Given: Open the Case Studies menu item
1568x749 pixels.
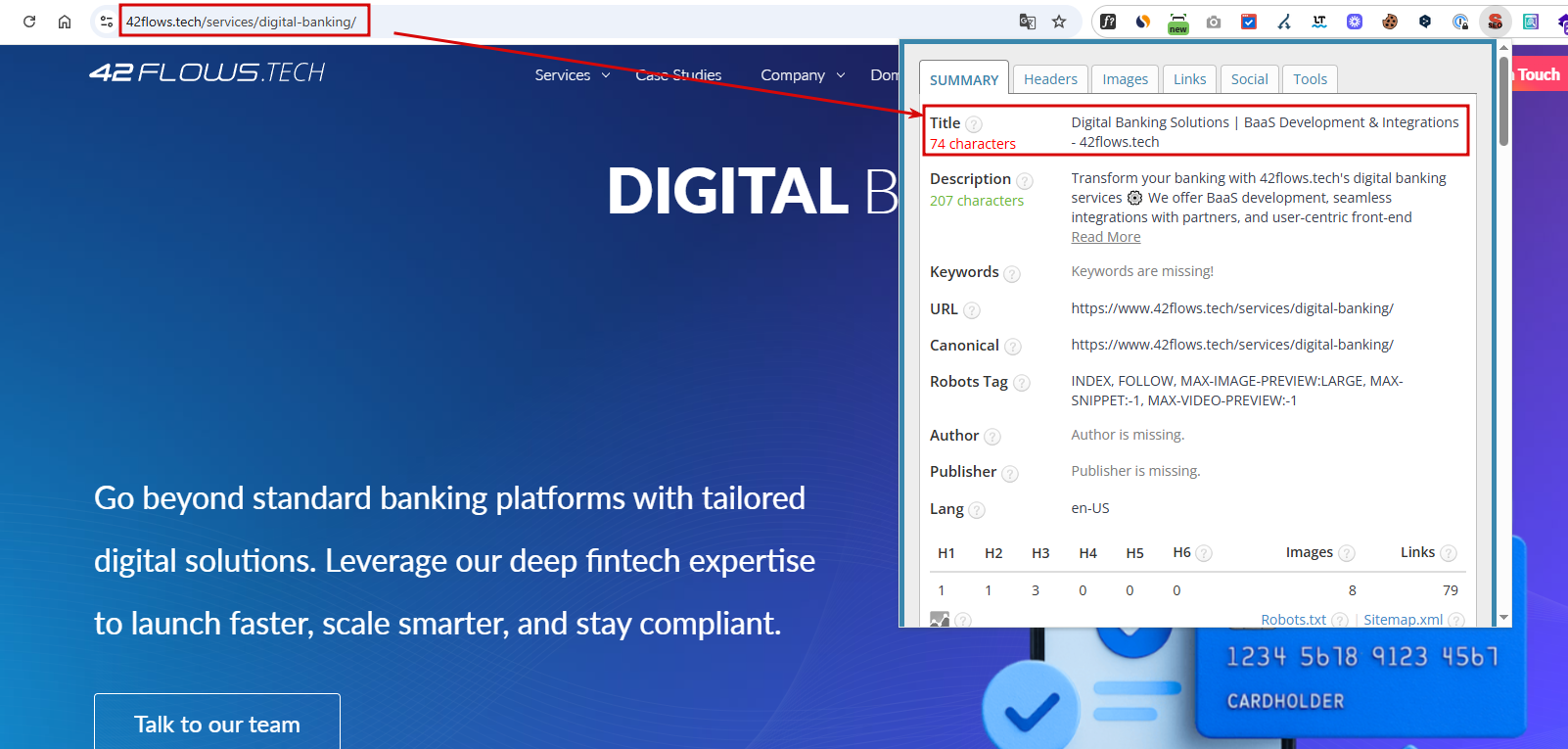Looking at the screenshot, I should [x=678, y=74].
